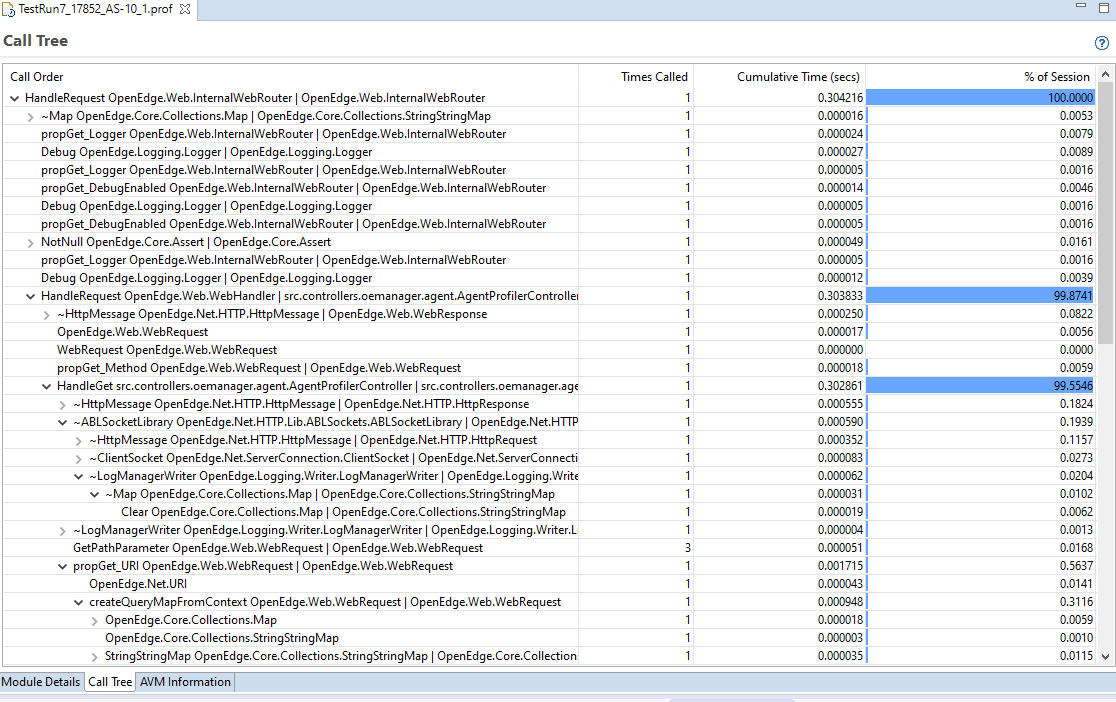Click the scrollbar down arrow
1116x702 pixels.
click(x=1106, y=657)
